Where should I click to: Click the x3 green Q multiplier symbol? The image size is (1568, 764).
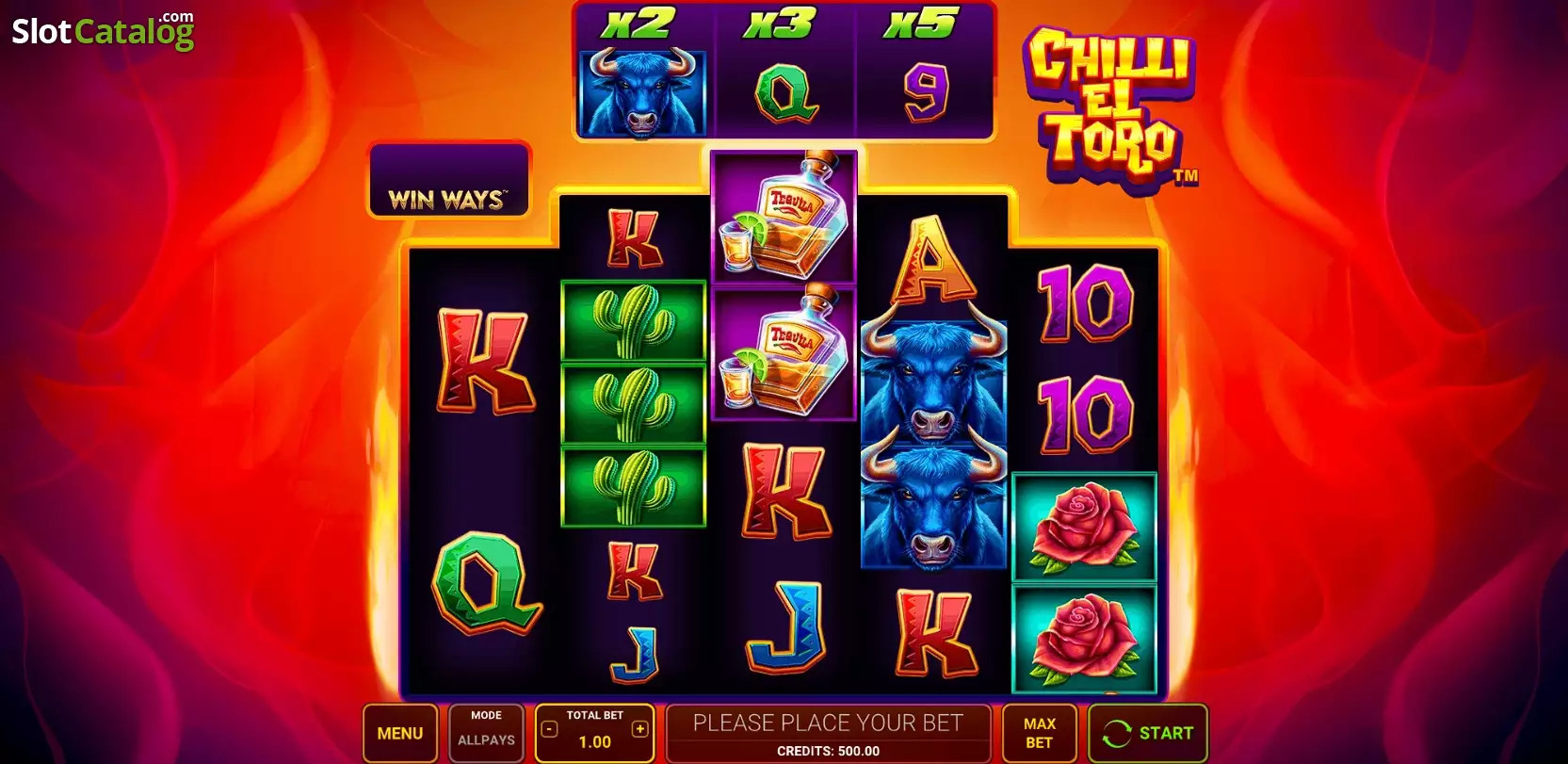click(x=785, y=94)
